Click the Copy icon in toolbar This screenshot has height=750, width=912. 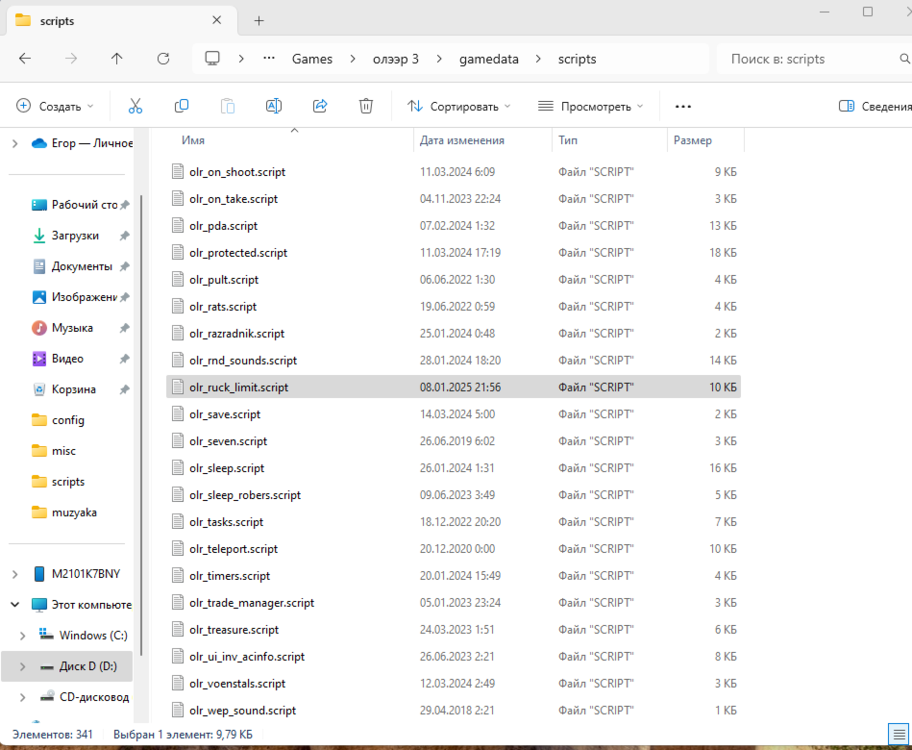pos(181,106)
